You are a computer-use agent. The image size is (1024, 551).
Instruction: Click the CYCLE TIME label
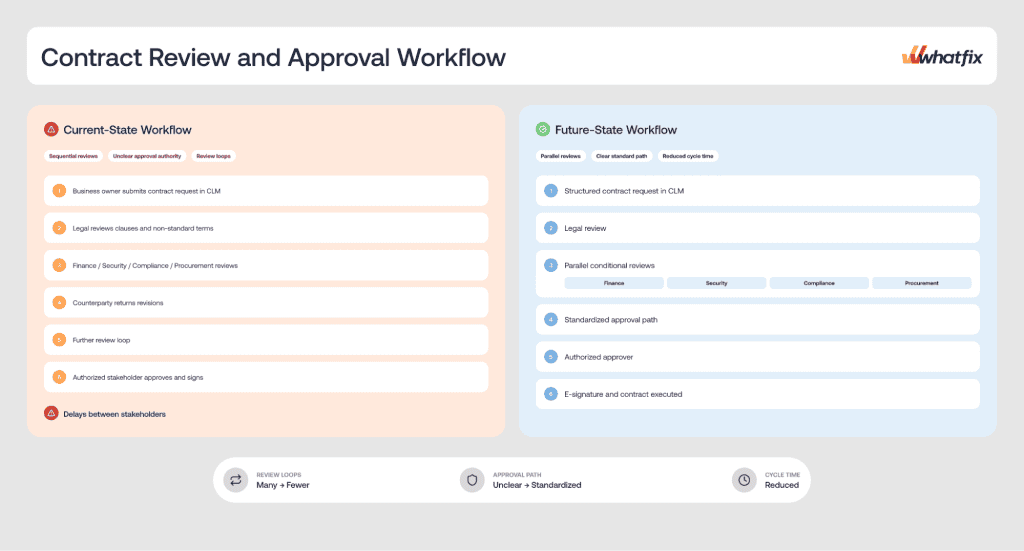[x=782, y=475]
